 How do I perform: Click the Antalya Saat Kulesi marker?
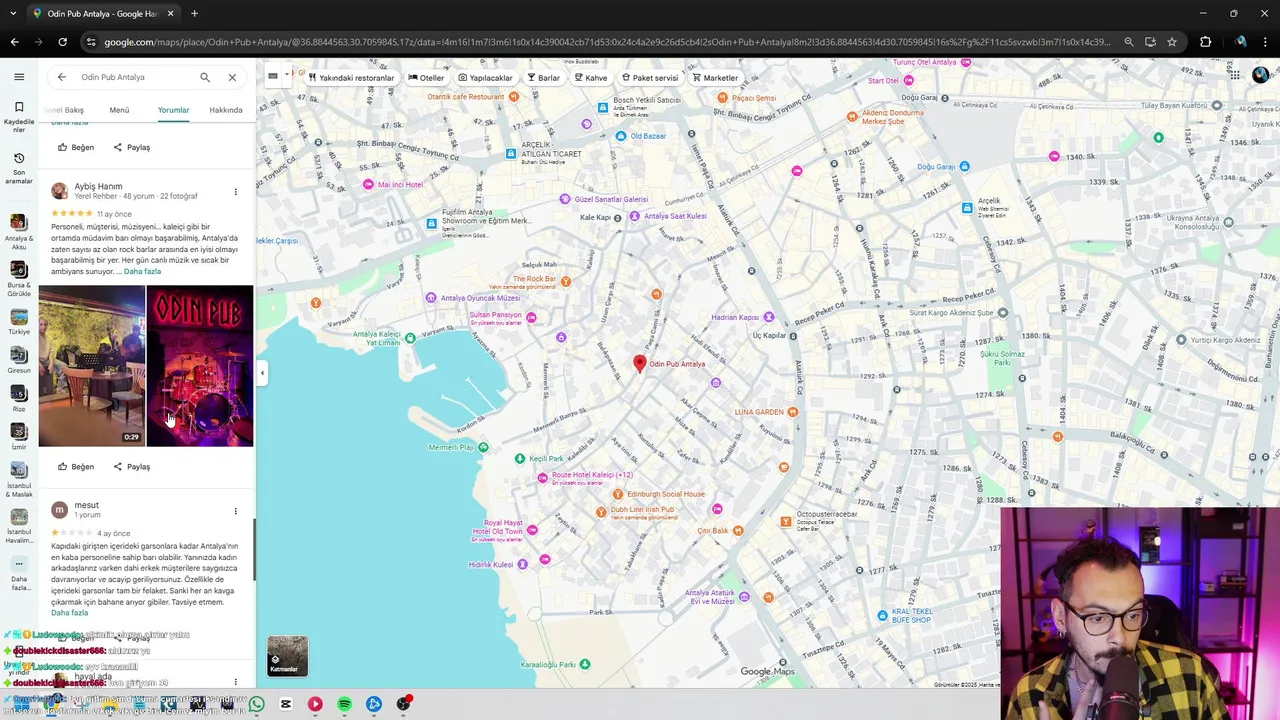[636, 216]
